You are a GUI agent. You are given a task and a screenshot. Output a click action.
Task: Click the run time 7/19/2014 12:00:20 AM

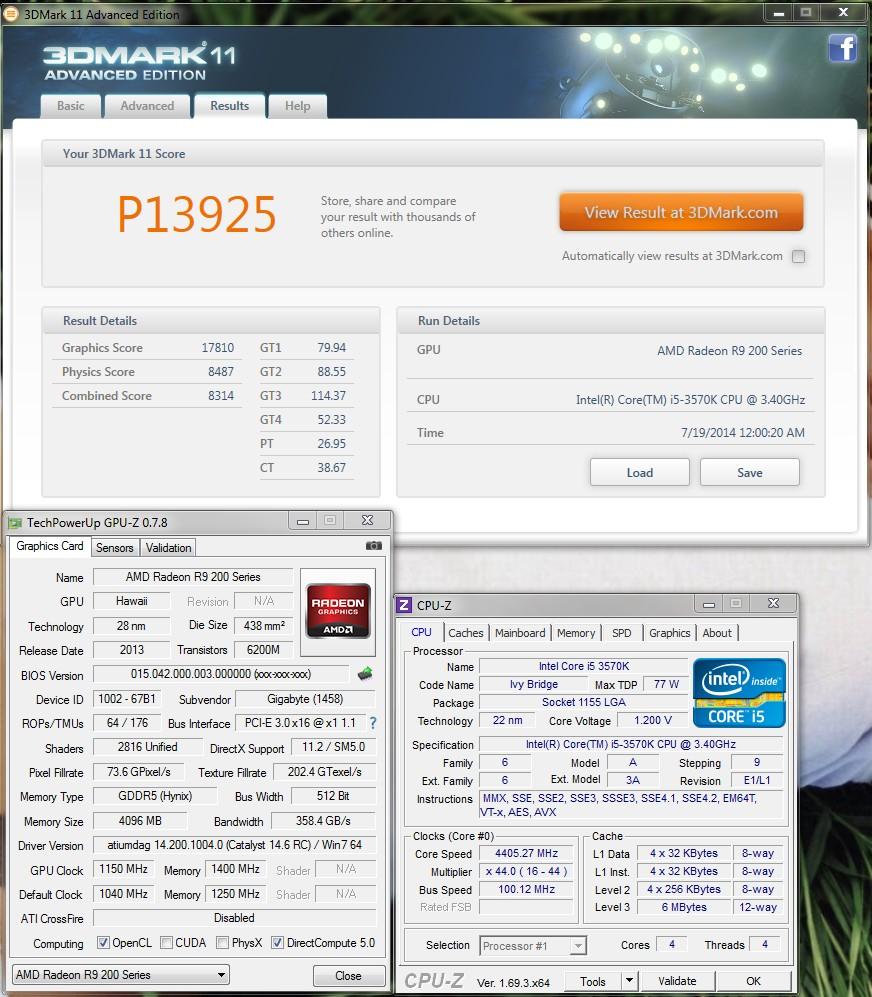click(742, 432)
